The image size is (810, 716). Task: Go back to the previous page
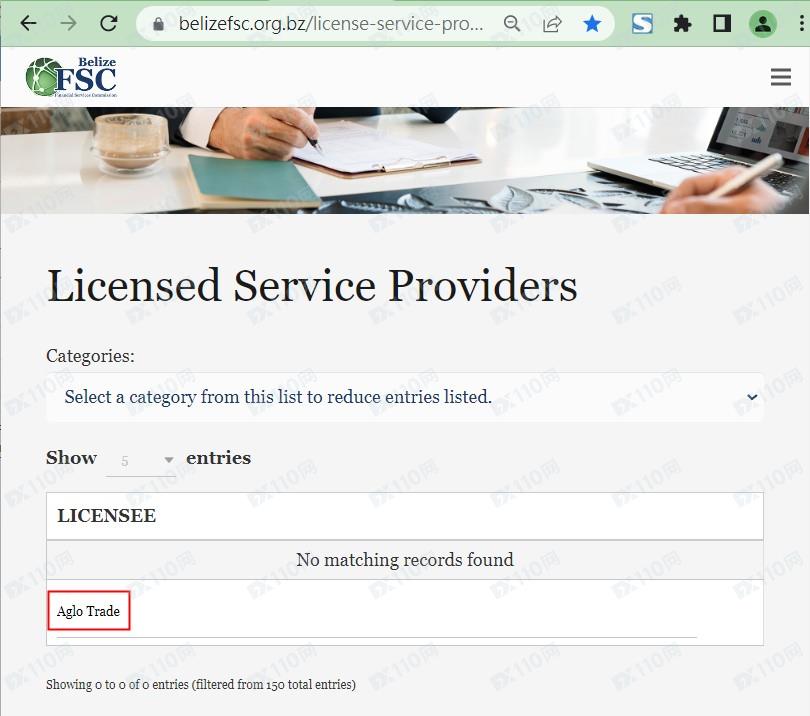click(28, 23)
